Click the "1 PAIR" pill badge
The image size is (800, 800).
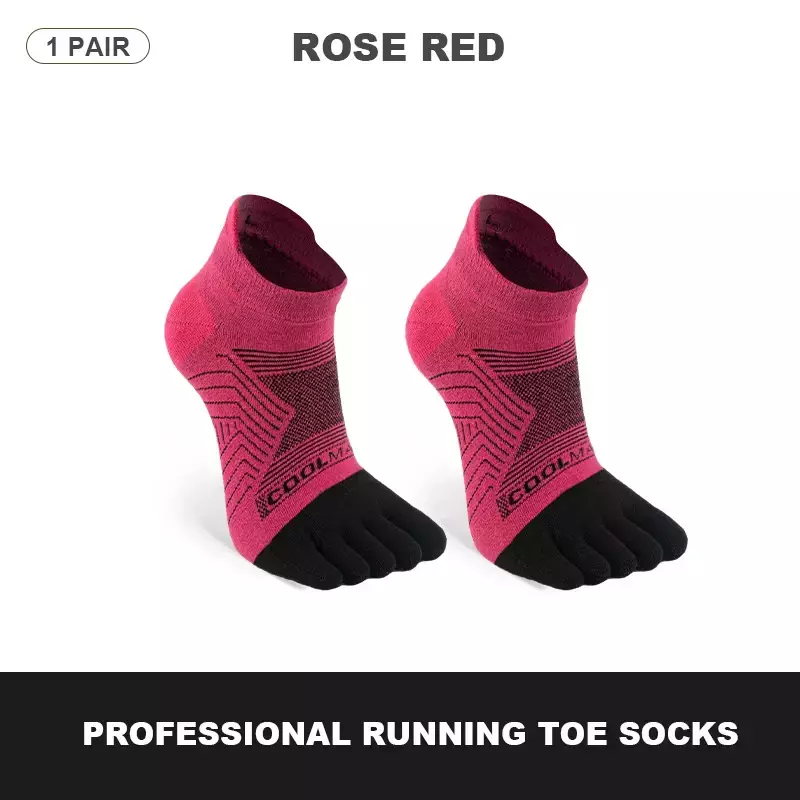click(x=88, y=46)
